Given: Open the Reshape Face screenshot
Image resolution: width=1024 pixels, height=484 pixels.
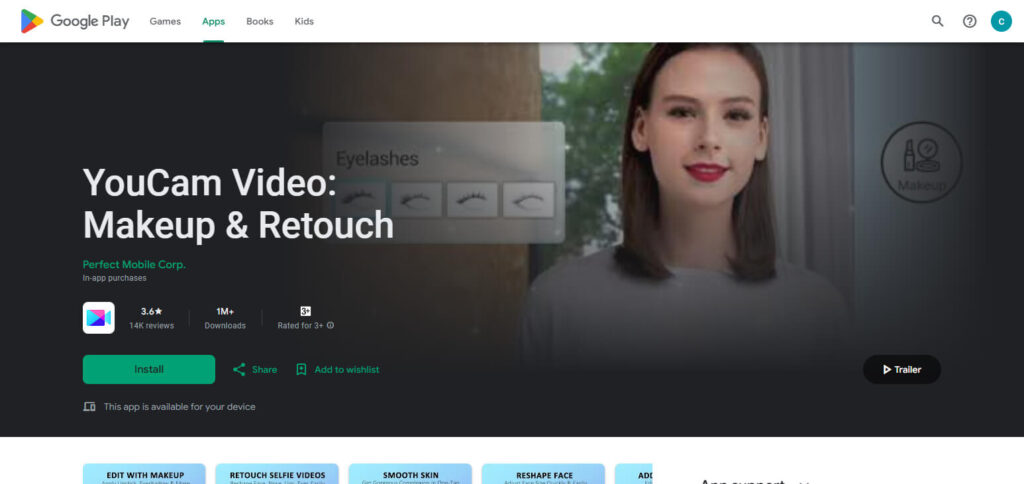Looking at the screenshot, I should coord(543,474).
